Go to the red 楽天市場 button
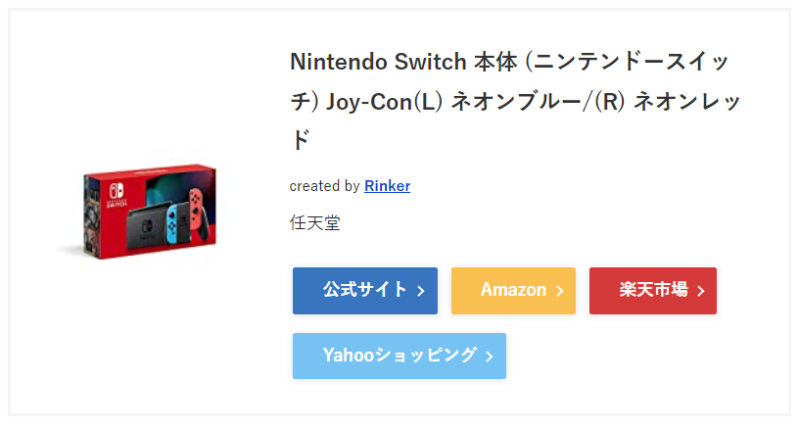 click(x=653, y=291)
